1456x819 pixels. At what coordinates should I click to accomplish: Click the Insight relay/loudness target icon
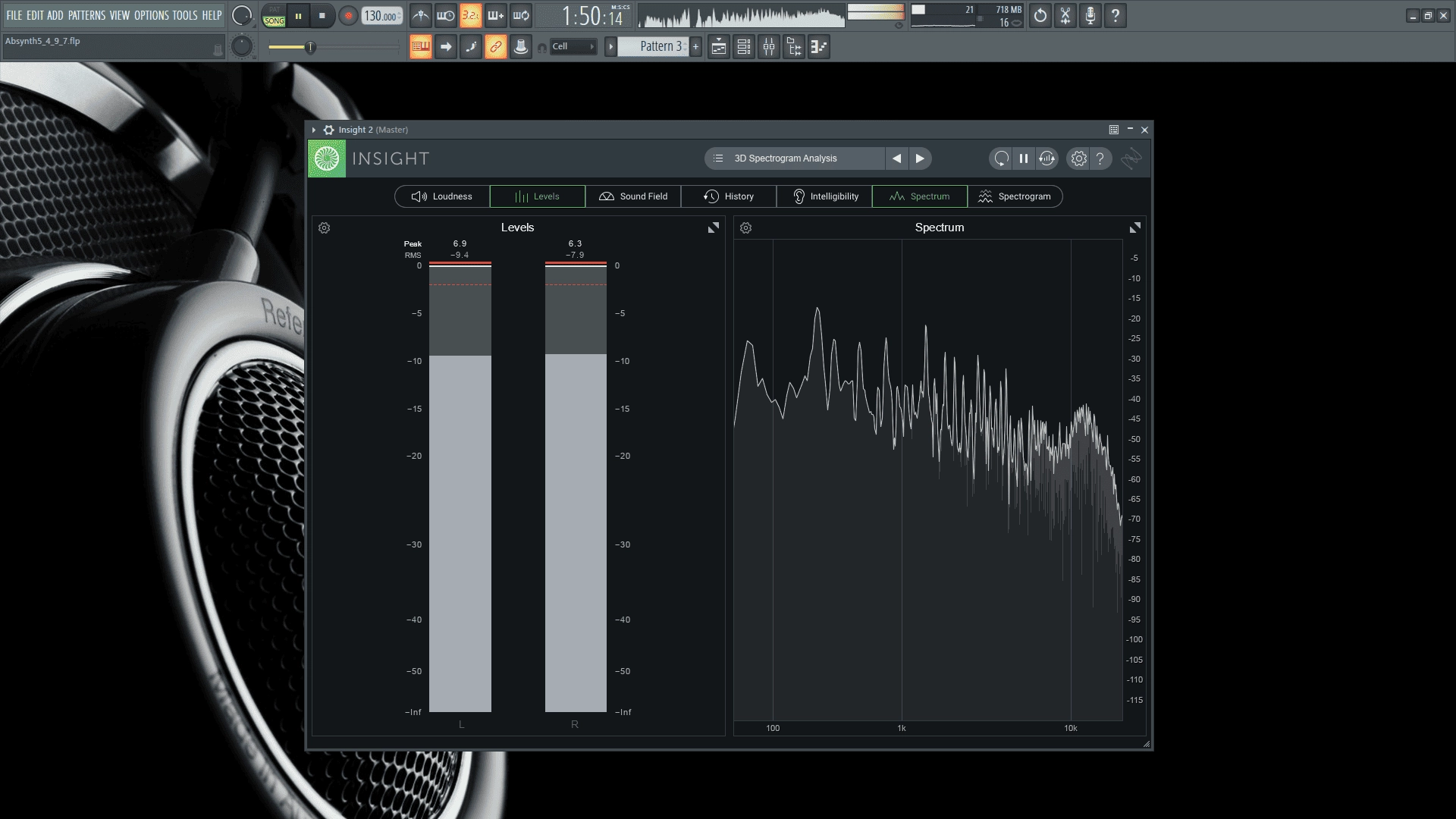click(1047, 158)
